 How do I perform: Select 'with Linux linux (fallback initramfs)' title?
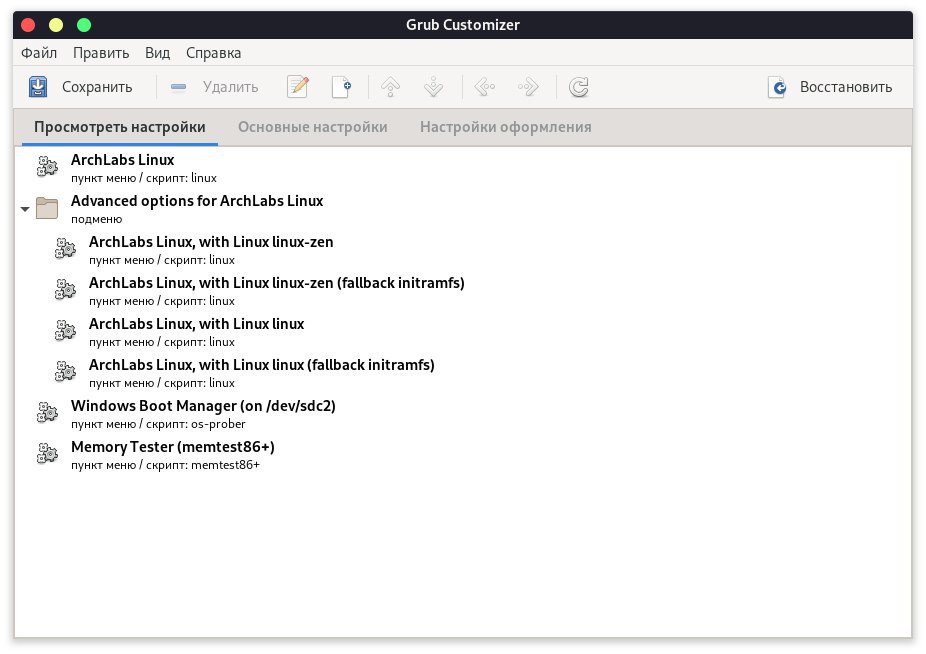(262, 365)
